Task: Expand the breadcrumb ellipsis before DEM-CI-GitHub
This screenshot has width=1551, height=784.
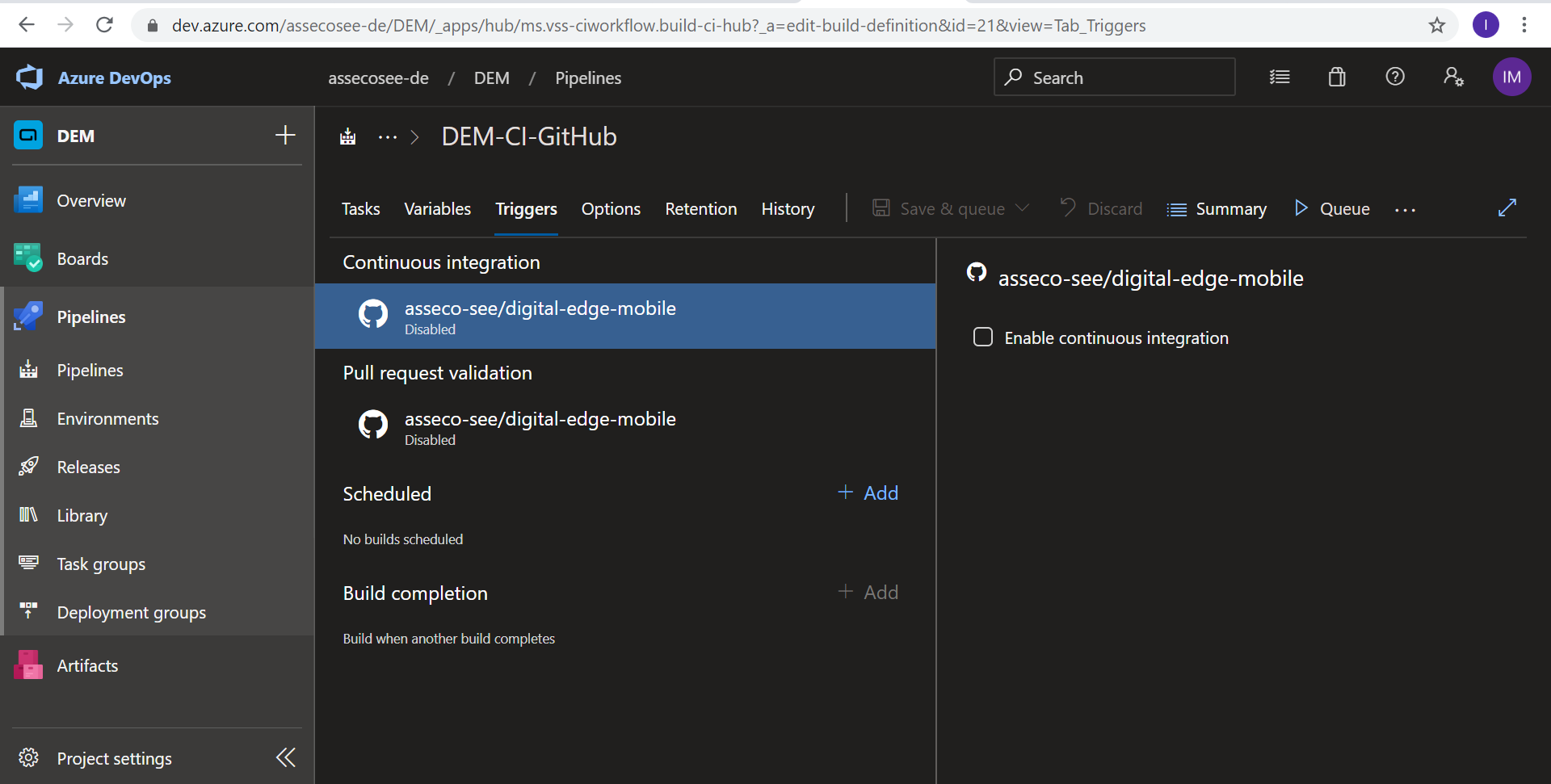Action: tap(388, 137)
